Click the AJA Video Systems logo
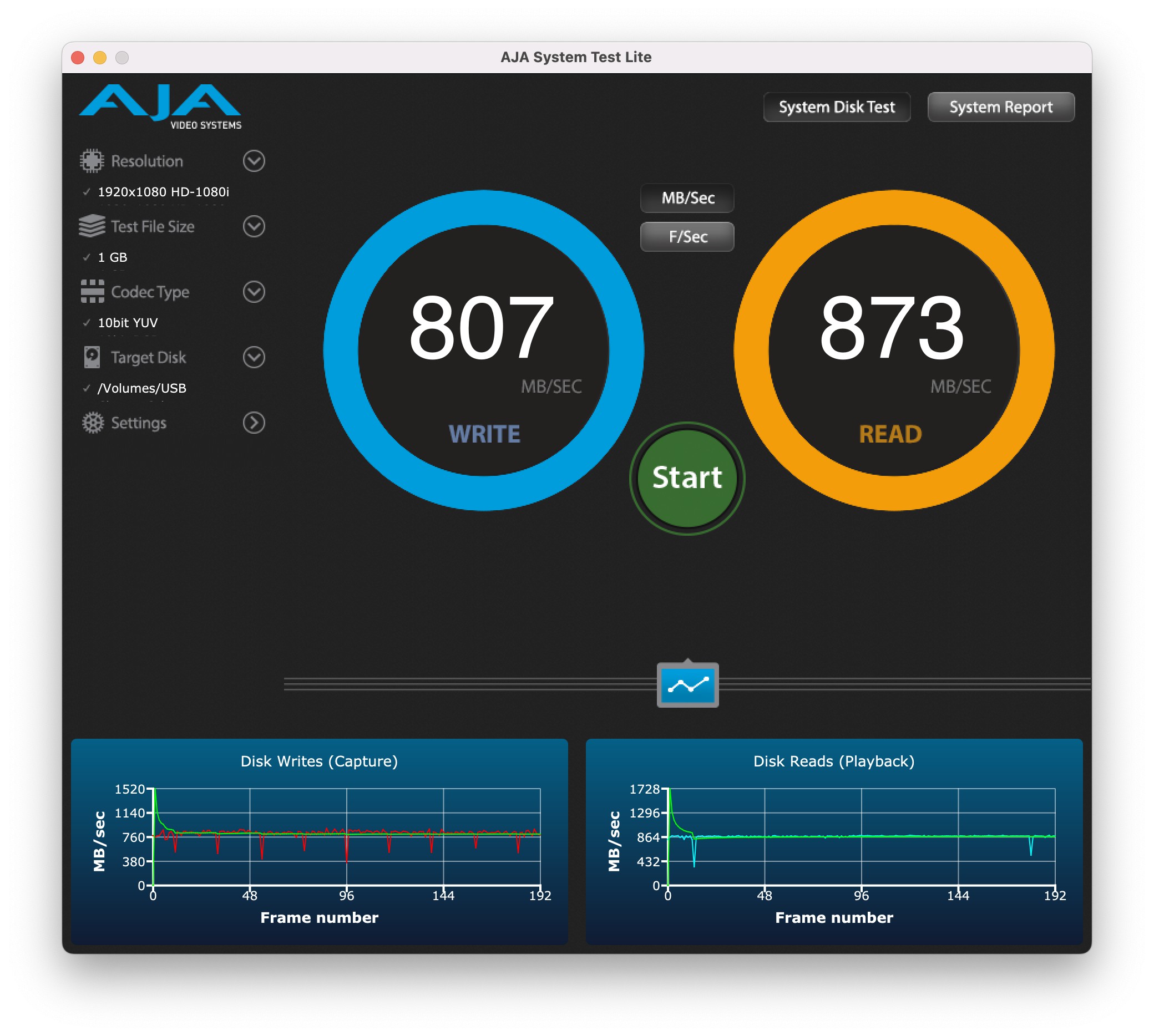 click(160, 106)
